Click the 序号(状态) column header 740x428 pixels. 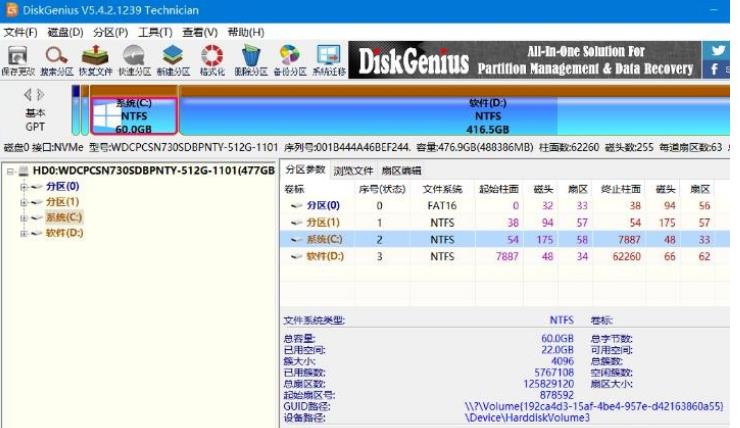click(x=382, y=189)
